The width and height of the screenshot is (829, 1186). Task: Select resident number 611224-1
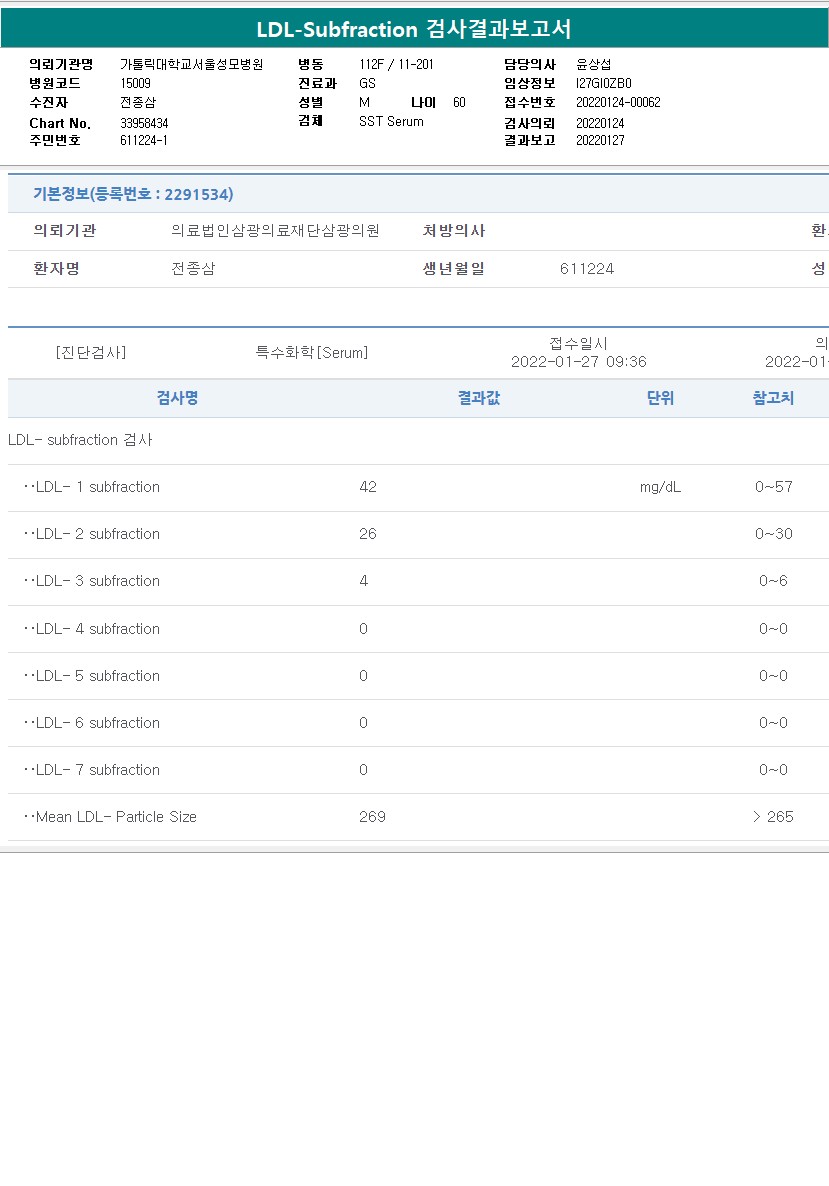coord(144,141)
